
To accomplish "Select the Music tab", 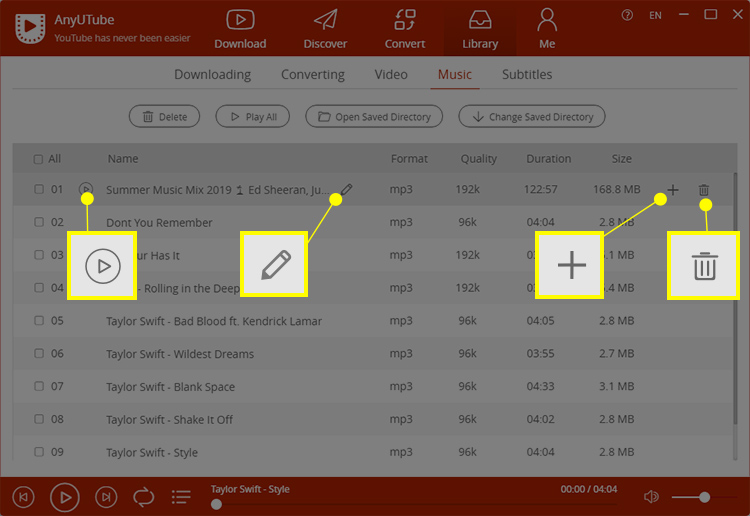I will pos(455,75).
